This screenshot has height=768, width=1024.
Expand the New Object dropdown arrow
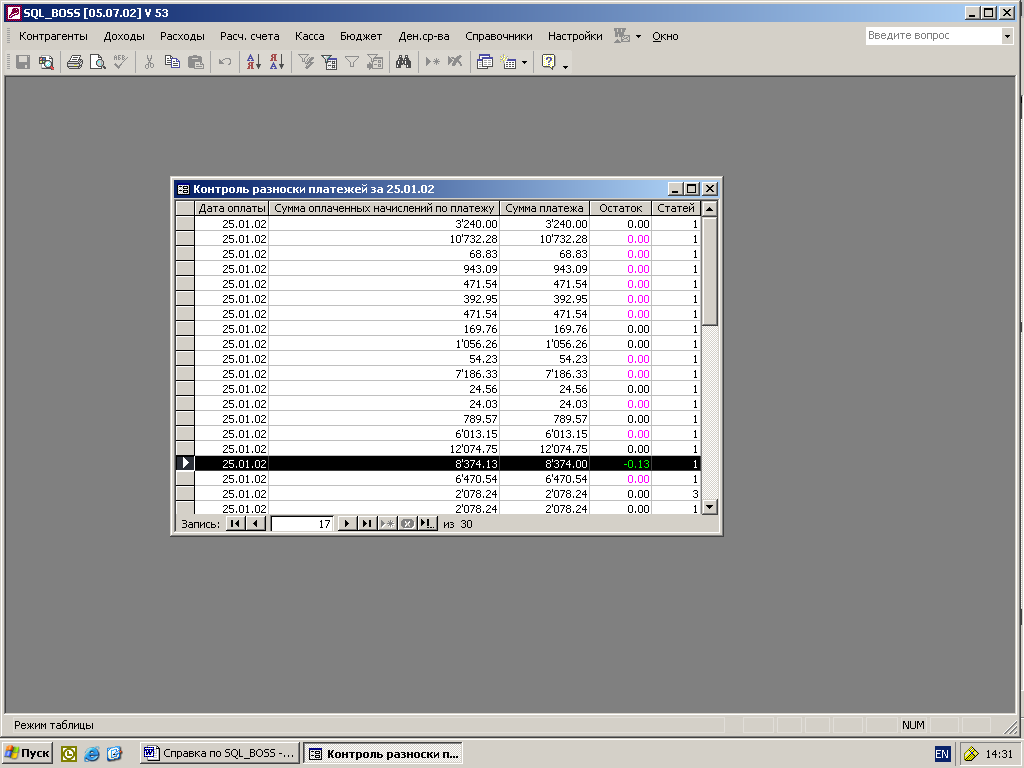click(x=524, y=62)
